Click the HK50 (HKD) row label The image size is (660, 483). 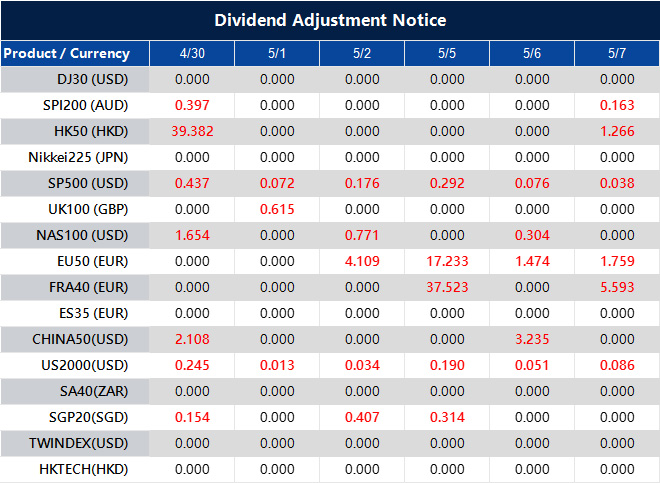tap(91, 131)
